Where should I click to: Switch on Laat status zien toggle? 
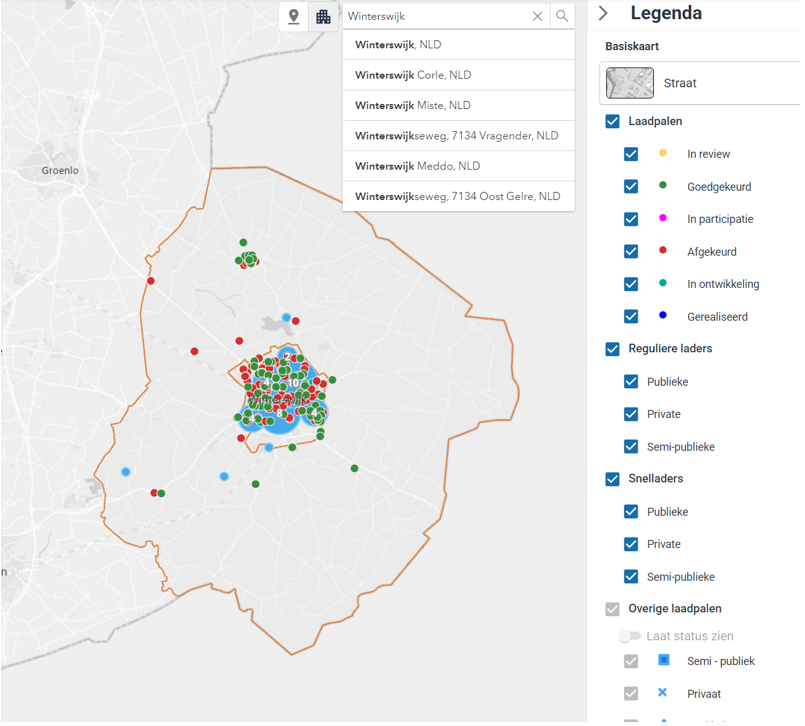[x=629, y=636]
